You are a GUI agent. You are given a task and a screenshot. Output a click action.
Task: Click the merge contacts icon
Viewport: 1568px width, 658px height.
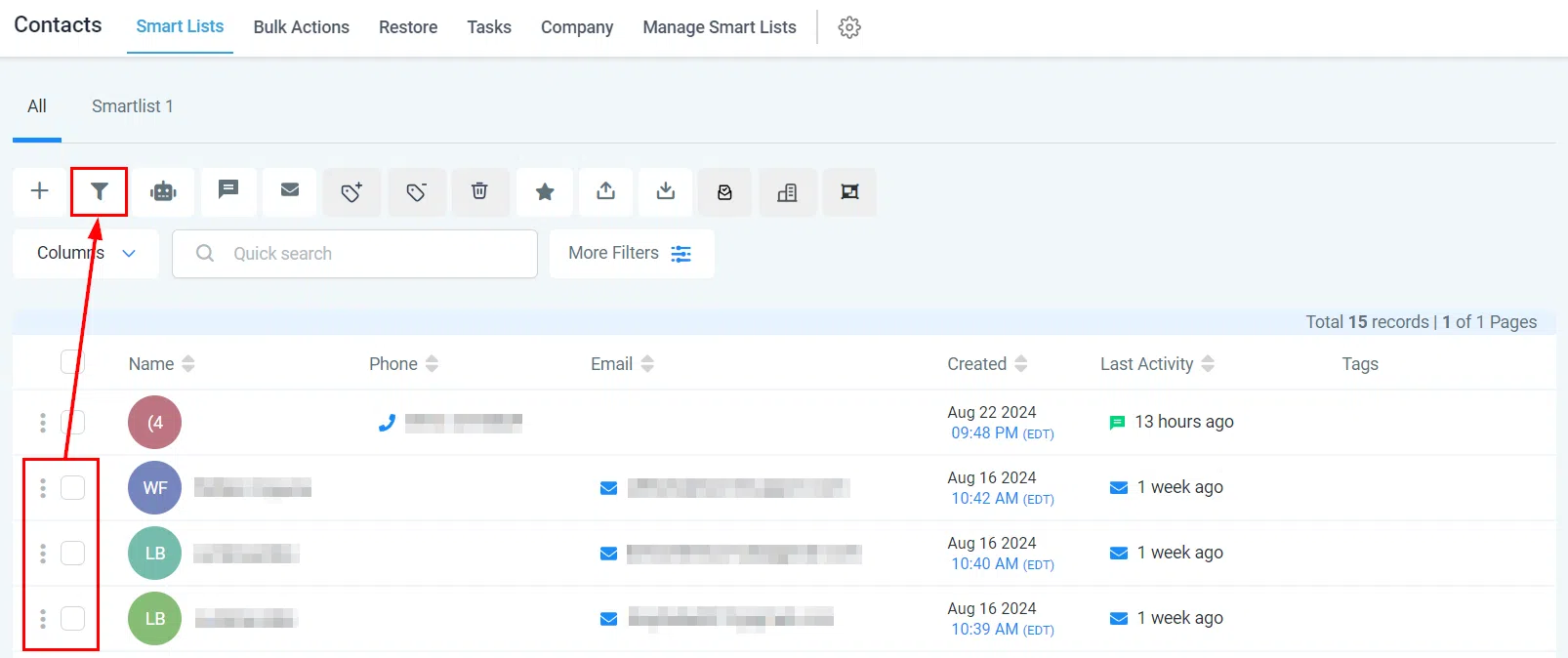point(849,191)
